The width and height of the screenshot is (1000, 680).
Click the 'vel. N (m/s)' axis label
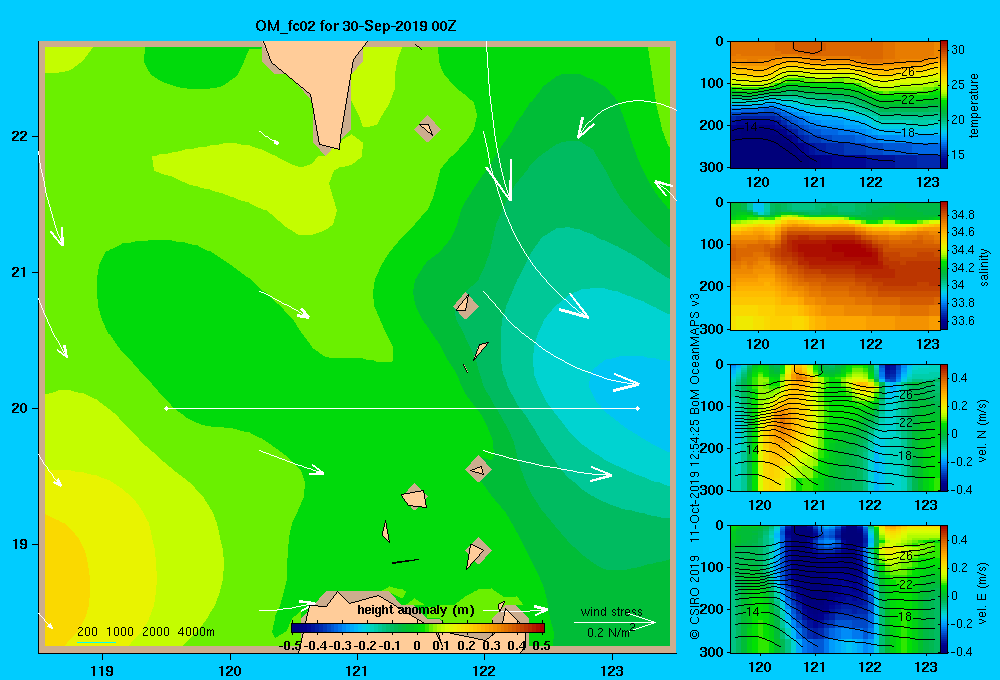983,431
